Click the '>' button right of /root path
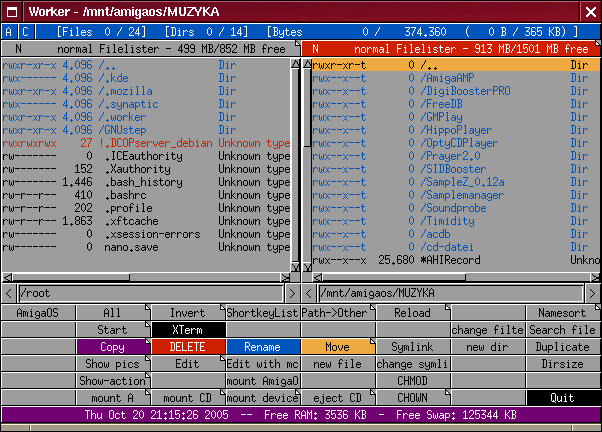 (294, 293)
